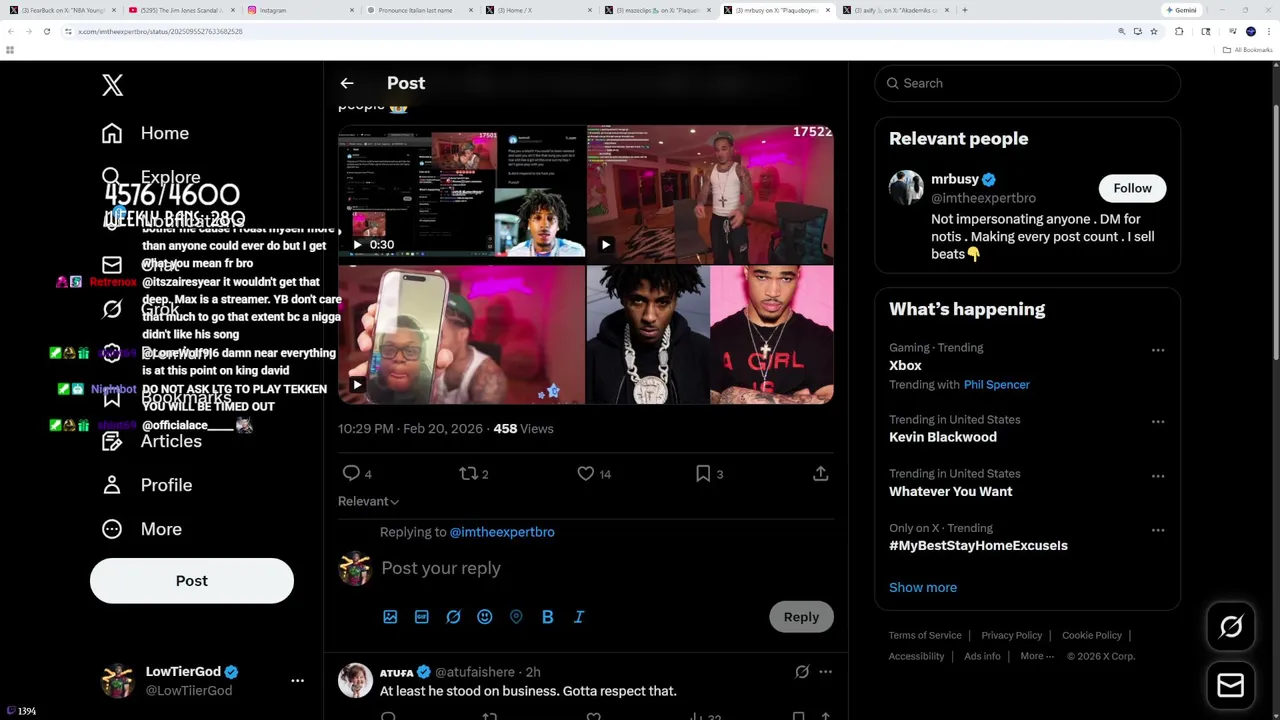Screen dimensions: 1280x720
Task: Open Articles in the sidebar
Action: coord(151,441)
